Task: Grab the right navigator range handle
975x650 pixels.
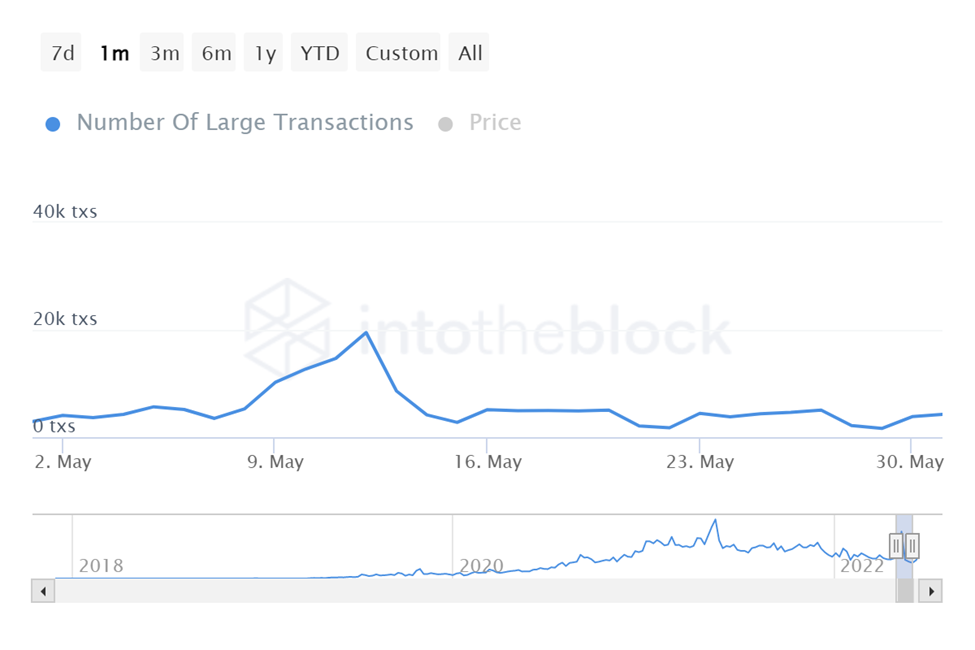Action: point(912,546)
